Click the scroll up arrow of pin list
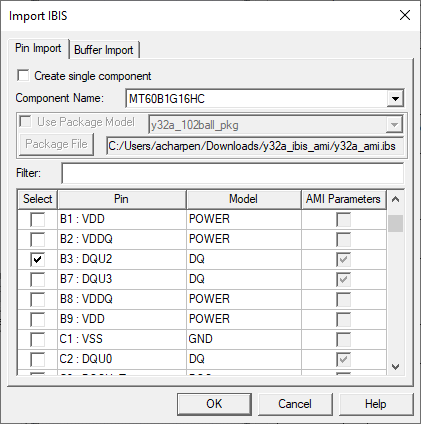Image resolution: width=421 pixels, height=424 pixels. click(396, 199)
